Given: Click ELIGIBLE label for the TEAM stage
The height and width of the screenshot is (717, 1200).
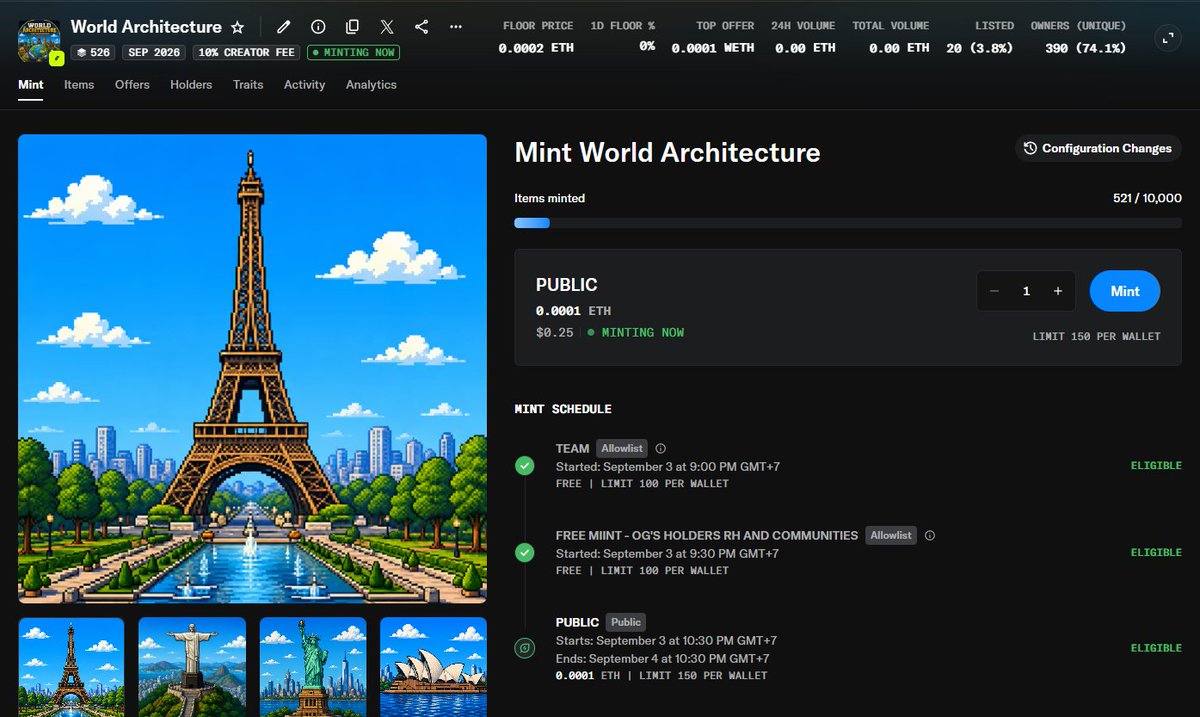Looking at the screenshot, I should click(x=1156, y=466).
